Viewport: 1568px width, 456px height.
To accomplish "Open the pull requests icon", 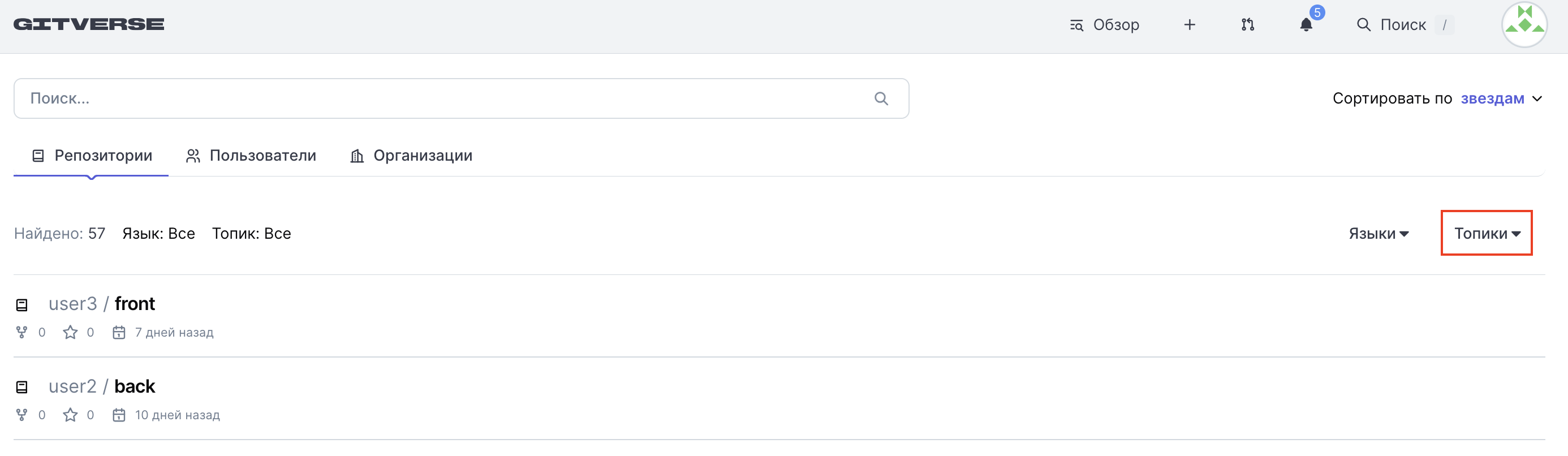I will [x=1247, y=25].
